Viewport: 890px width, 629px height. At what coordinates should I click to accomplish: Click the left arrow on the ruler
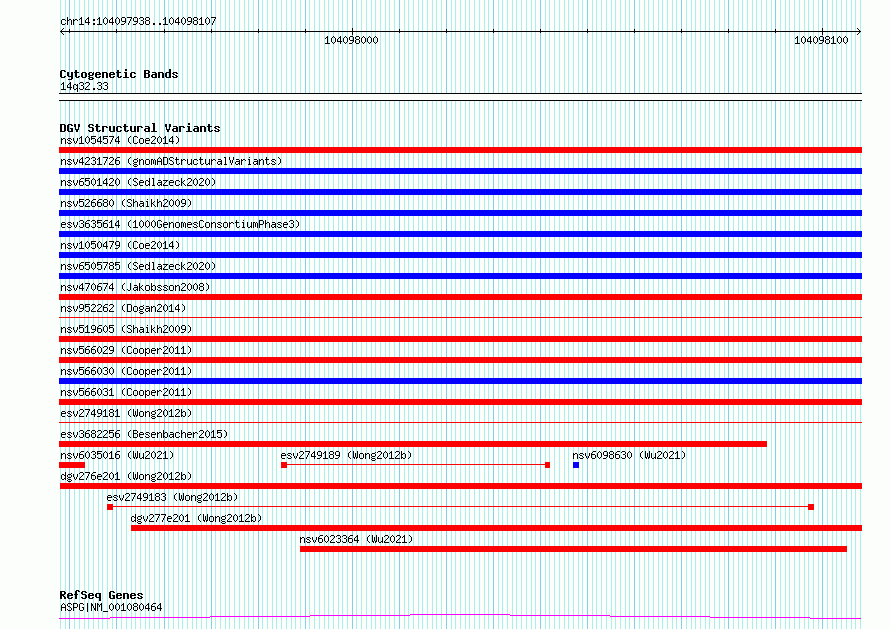pyautogui.click(x=63, y=32)
